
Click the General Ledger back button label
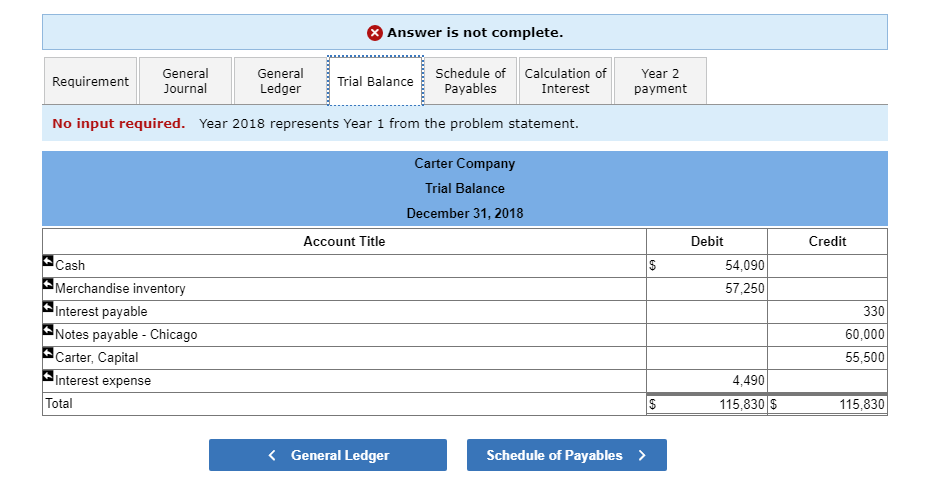click(x=340, y=455)
